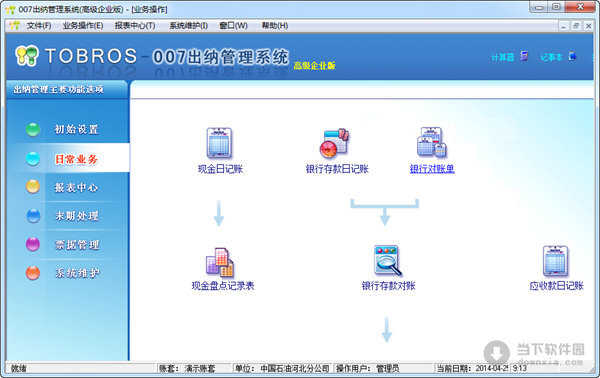Screen dimensions: 600x378
Task: Open the 应收款日记账 icon
Action: coord(556,261)
